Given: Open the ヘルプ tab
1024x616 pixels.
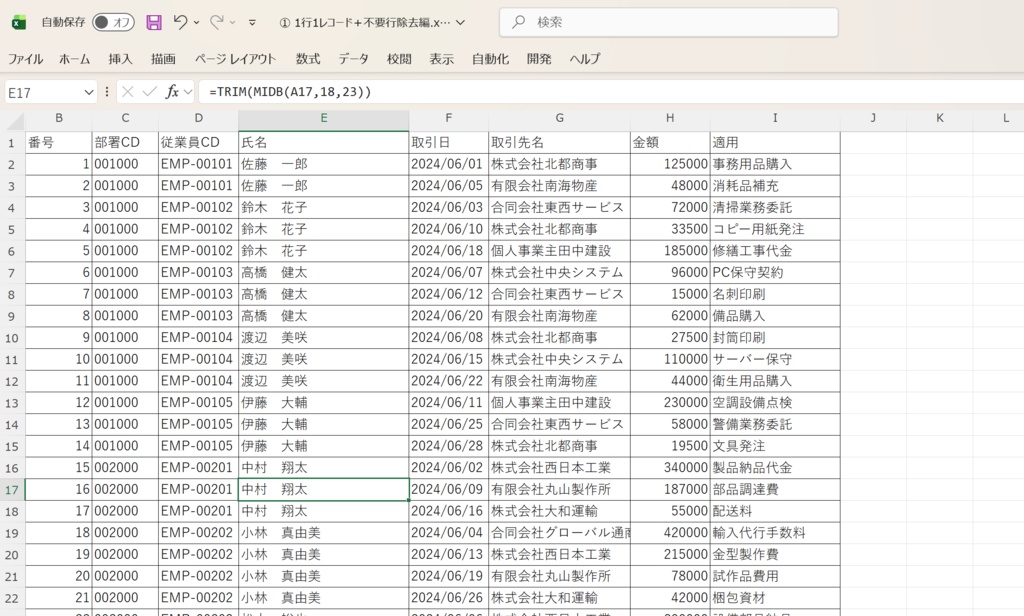Looking at the screenshot, I should pos(584,59).
